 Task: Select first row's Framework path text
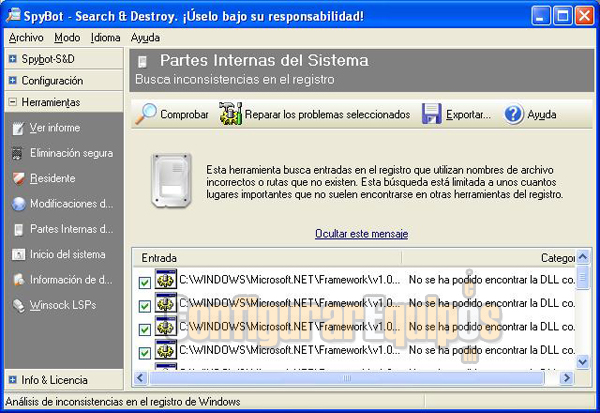(x=290, y=280)
